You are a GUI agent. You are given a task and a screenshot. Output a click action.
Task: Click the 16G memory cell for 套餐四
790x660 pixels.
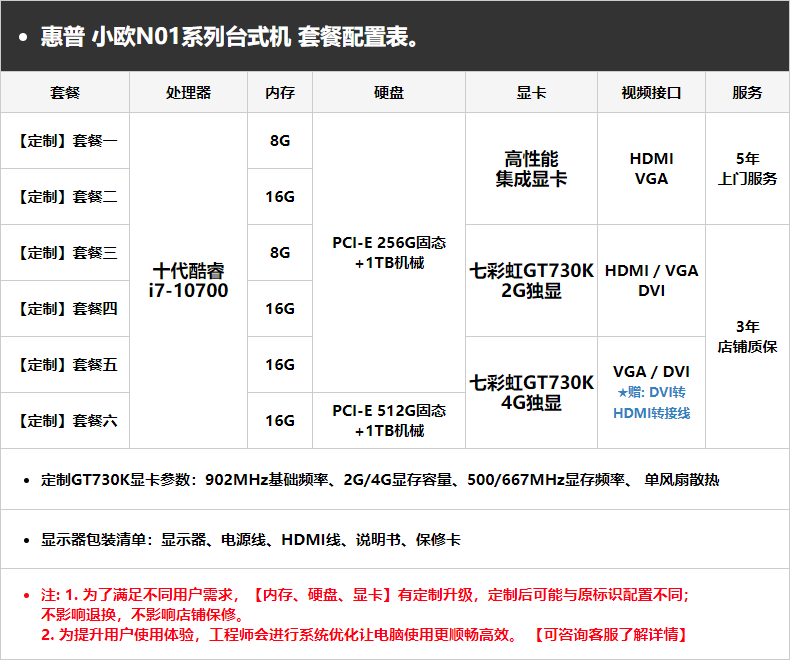pyautogui.click(x=280, y=308)
